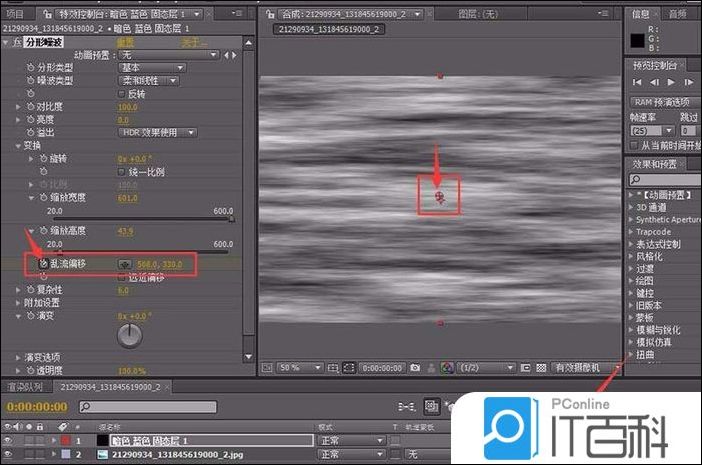Toggle preserve transparency box for layer 1
This screenshot has height=465, width=702.
[395, 440]
